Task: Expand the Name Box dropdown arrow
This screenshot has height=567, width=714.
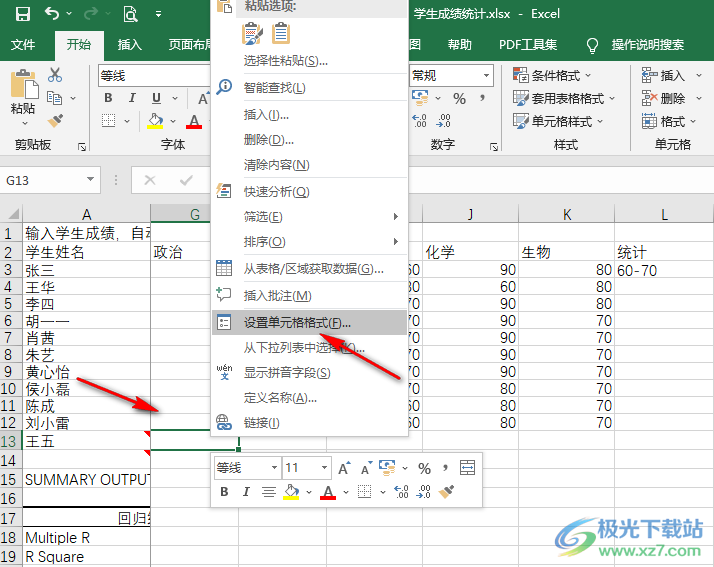Action: (90, 181)
